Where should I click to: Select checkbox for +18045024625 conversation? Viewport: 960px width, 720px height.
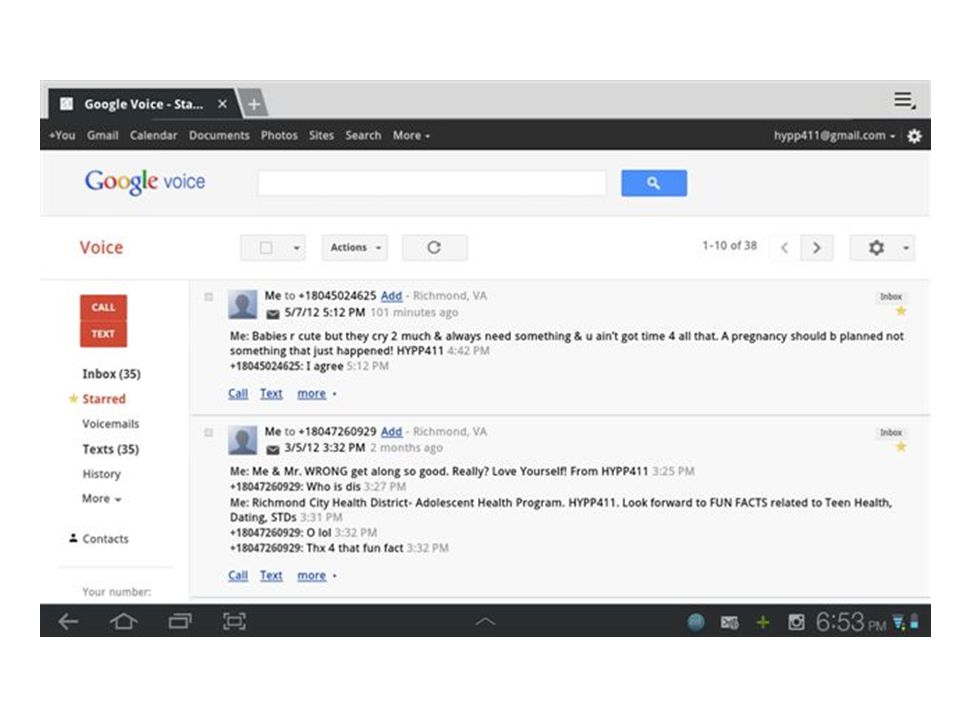pos(209,297)
